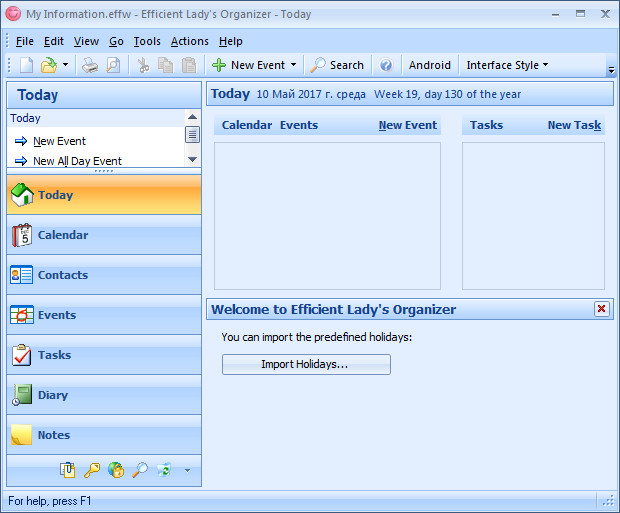The height and width of the screenshot is (513, 620).
Task: Click the Import Holidays button
Action: (x=306, y=364)
